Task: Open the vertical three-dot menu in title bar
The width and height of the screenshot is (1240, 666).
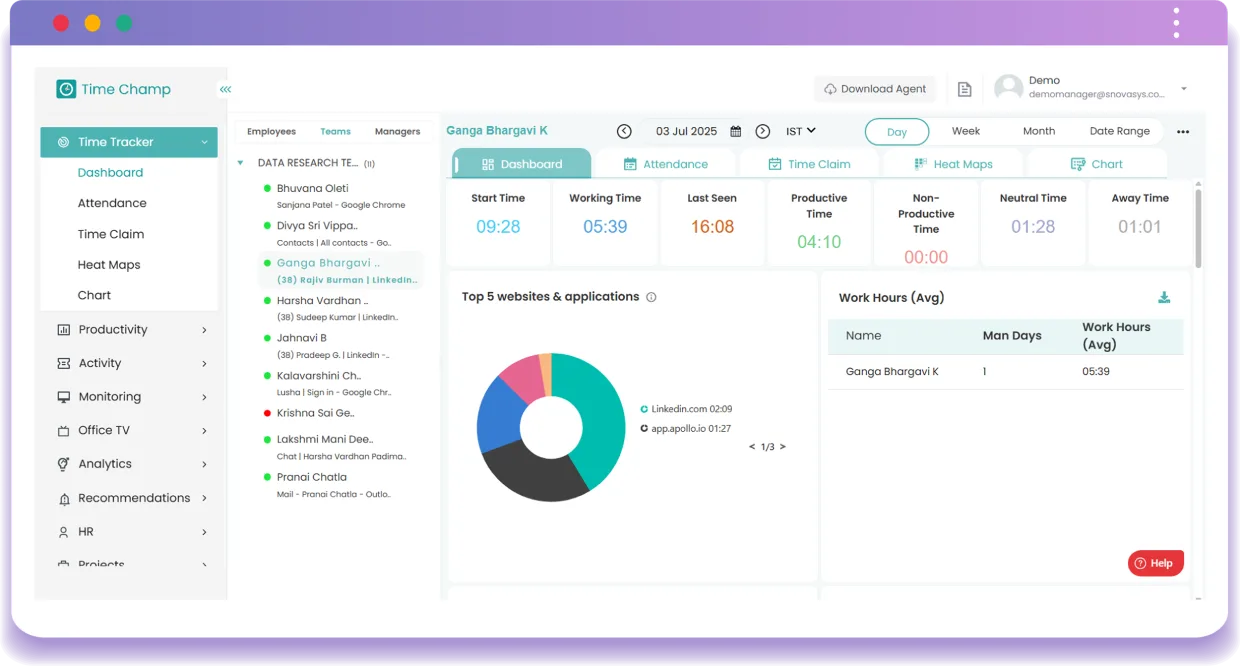Action: (x=1176, y=22)
